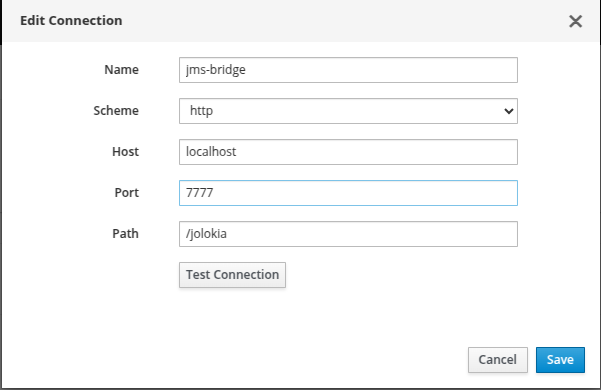Viewport: 601px width, 390px height.
Task: Click the Port label
Action: click(x=126, y=193)
